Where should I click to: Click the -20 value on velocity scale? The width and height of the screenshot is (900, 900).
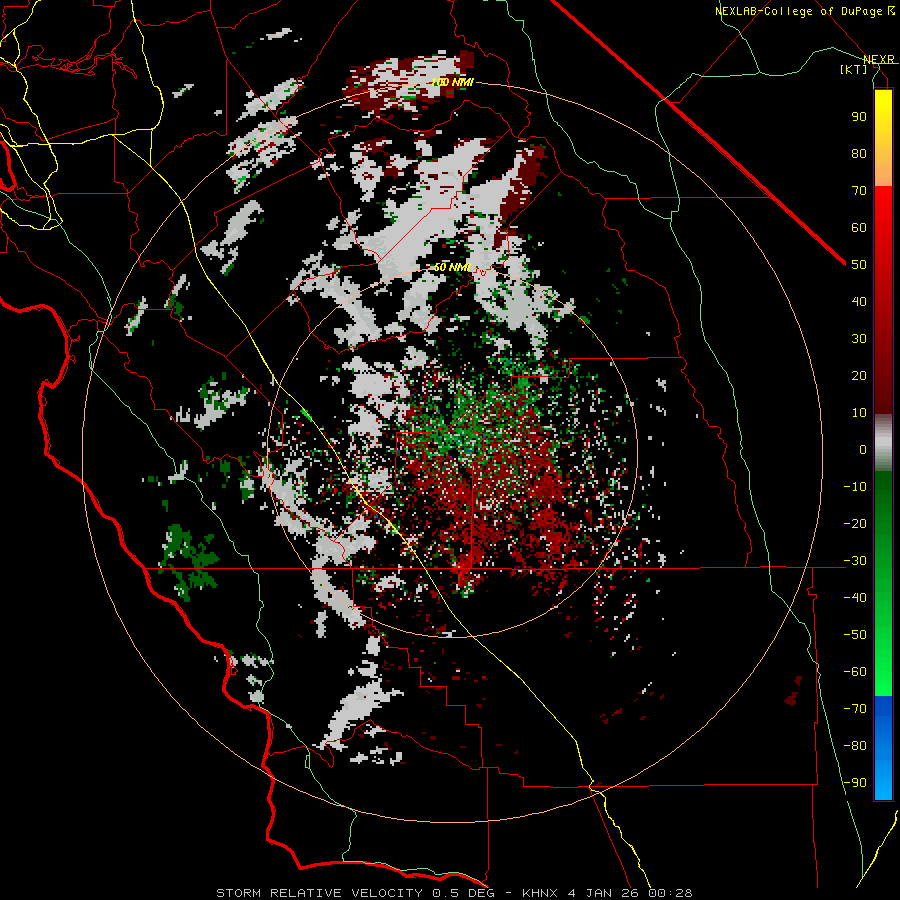[855, 524]
